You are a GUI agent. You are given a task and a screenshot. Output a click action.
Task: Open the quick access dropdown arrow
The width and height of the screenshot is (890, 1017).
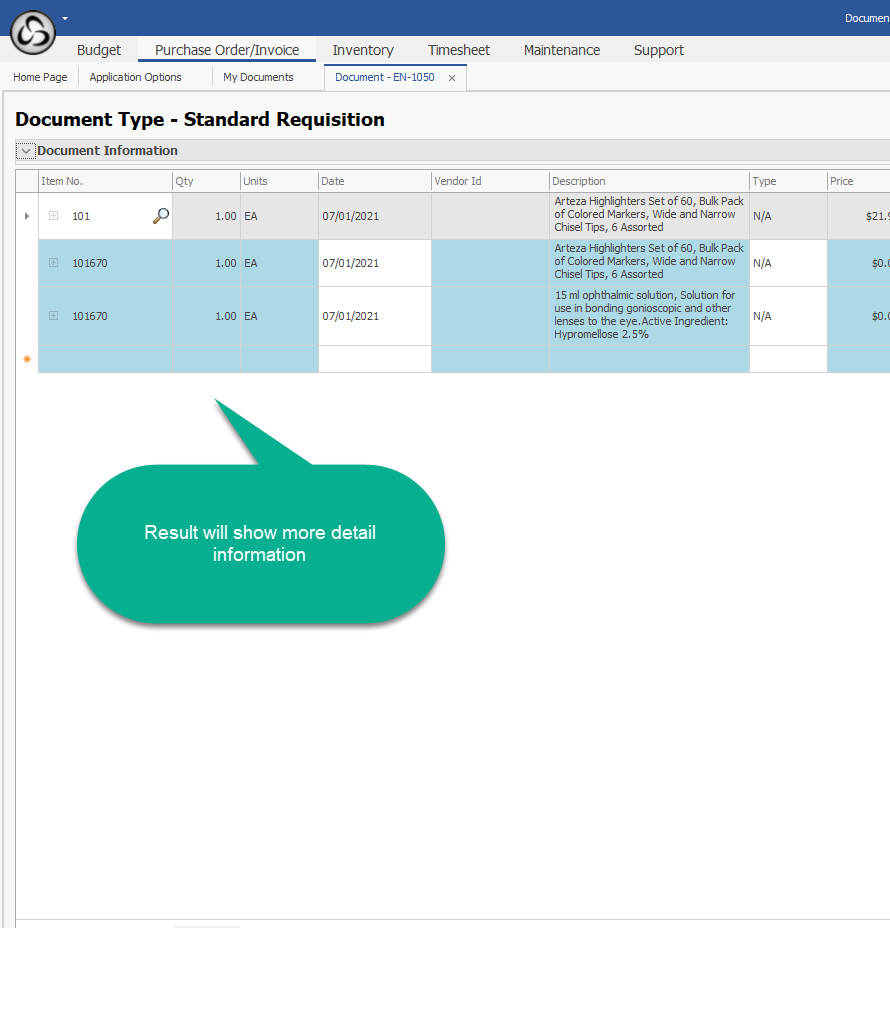65,18
